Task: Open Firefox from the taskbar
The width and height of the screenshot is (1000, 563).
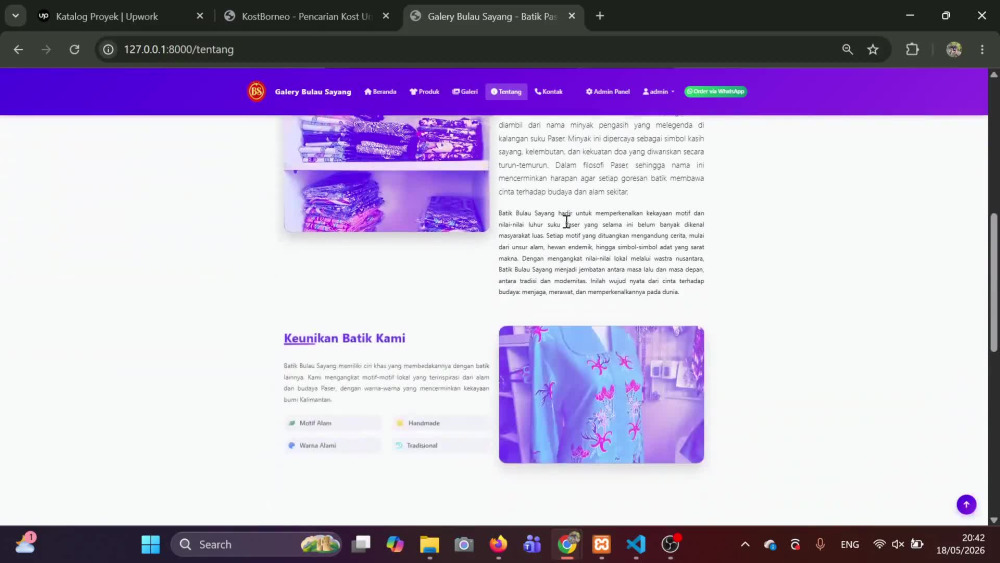Action: tap(498, 544)
